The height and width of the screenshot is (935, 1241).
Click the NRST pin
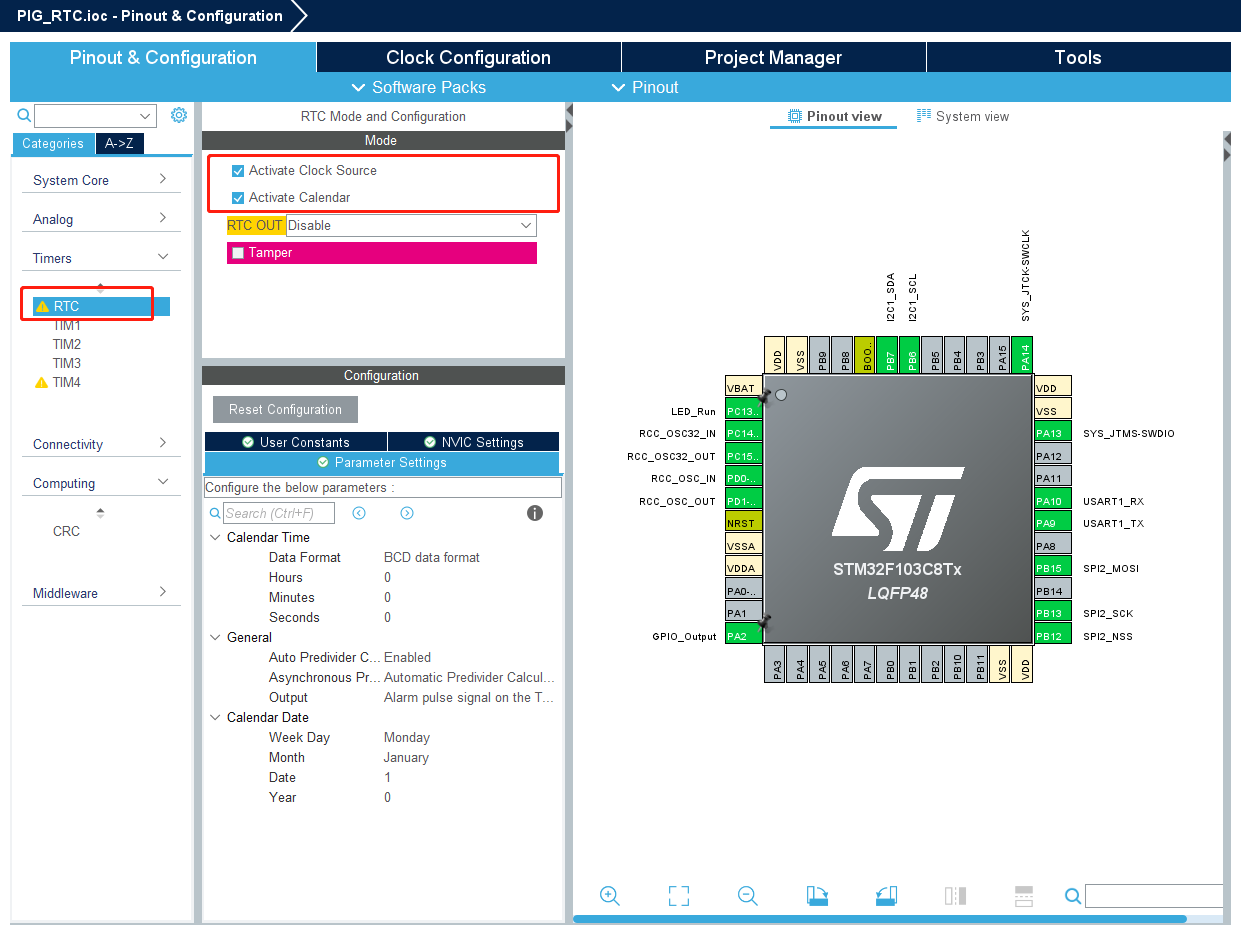tap(743, 523)
